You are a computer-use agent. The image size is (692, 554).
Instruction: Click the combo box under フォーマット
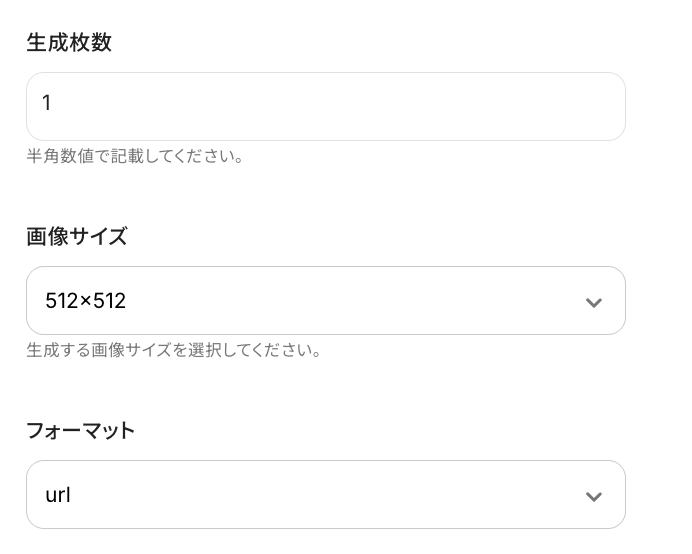tap(325, 494)
